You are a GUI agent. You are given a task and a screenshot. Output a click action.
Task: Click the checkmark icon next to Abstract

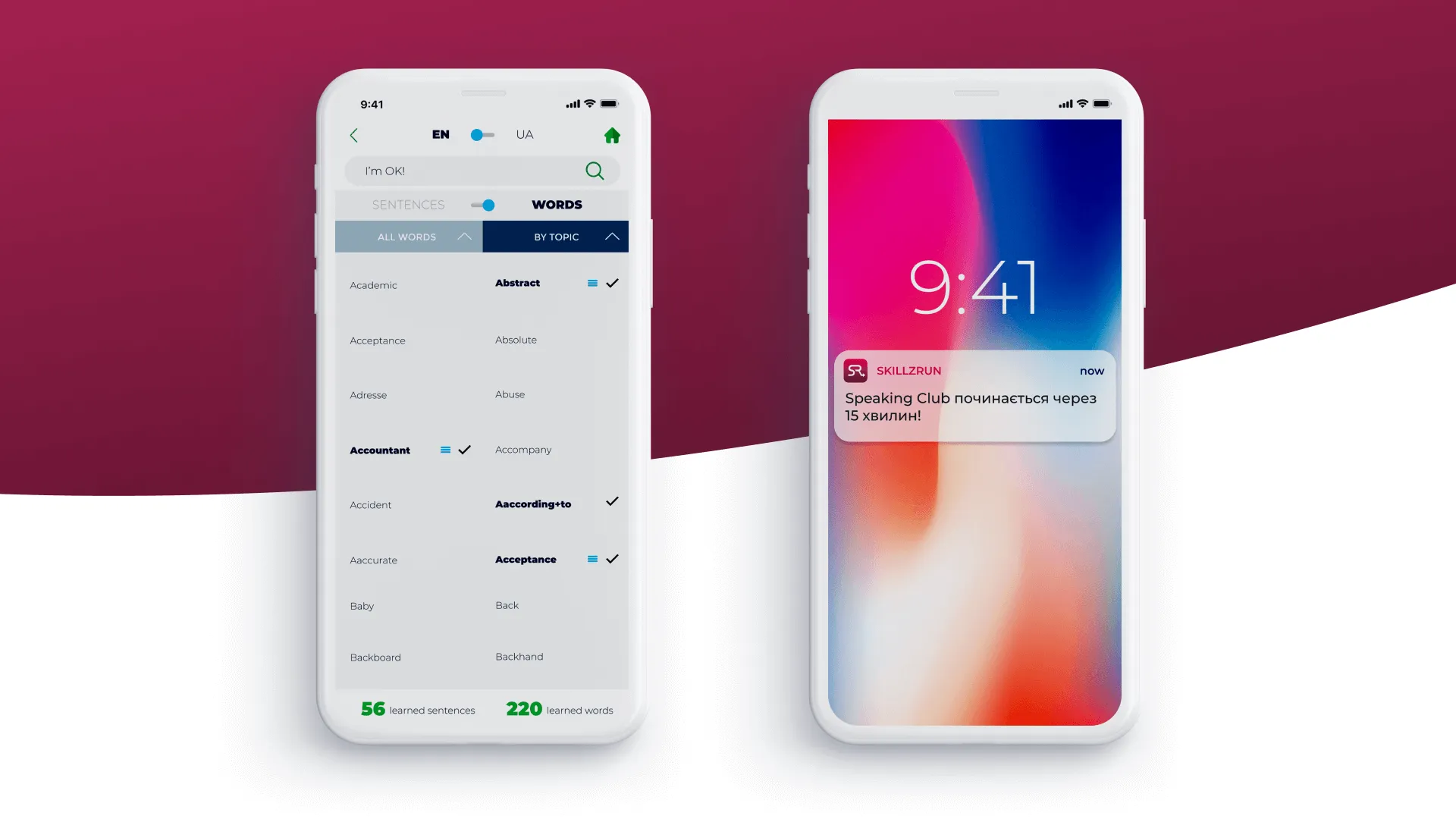pyautogui.click(x=613, y=283)
